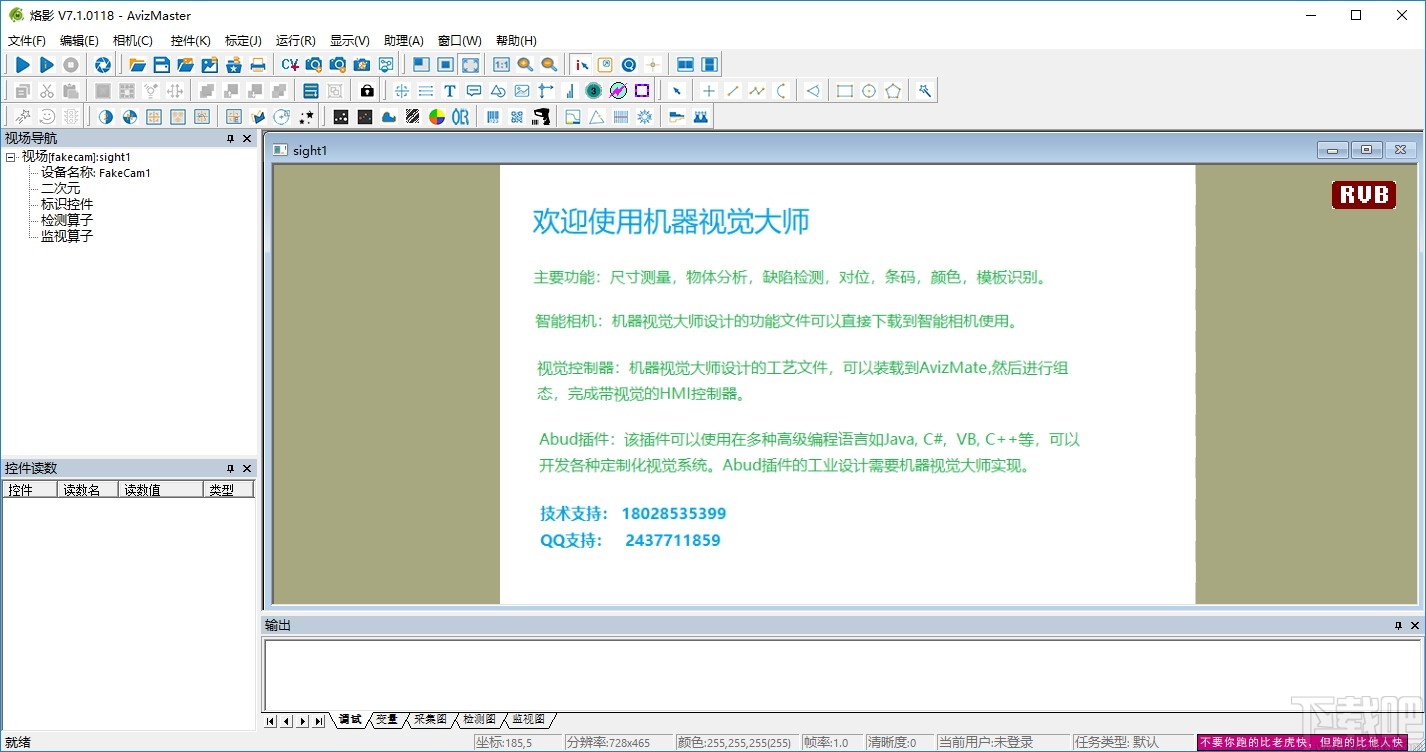
Task: Stop the running task
Action: point(70,64)
